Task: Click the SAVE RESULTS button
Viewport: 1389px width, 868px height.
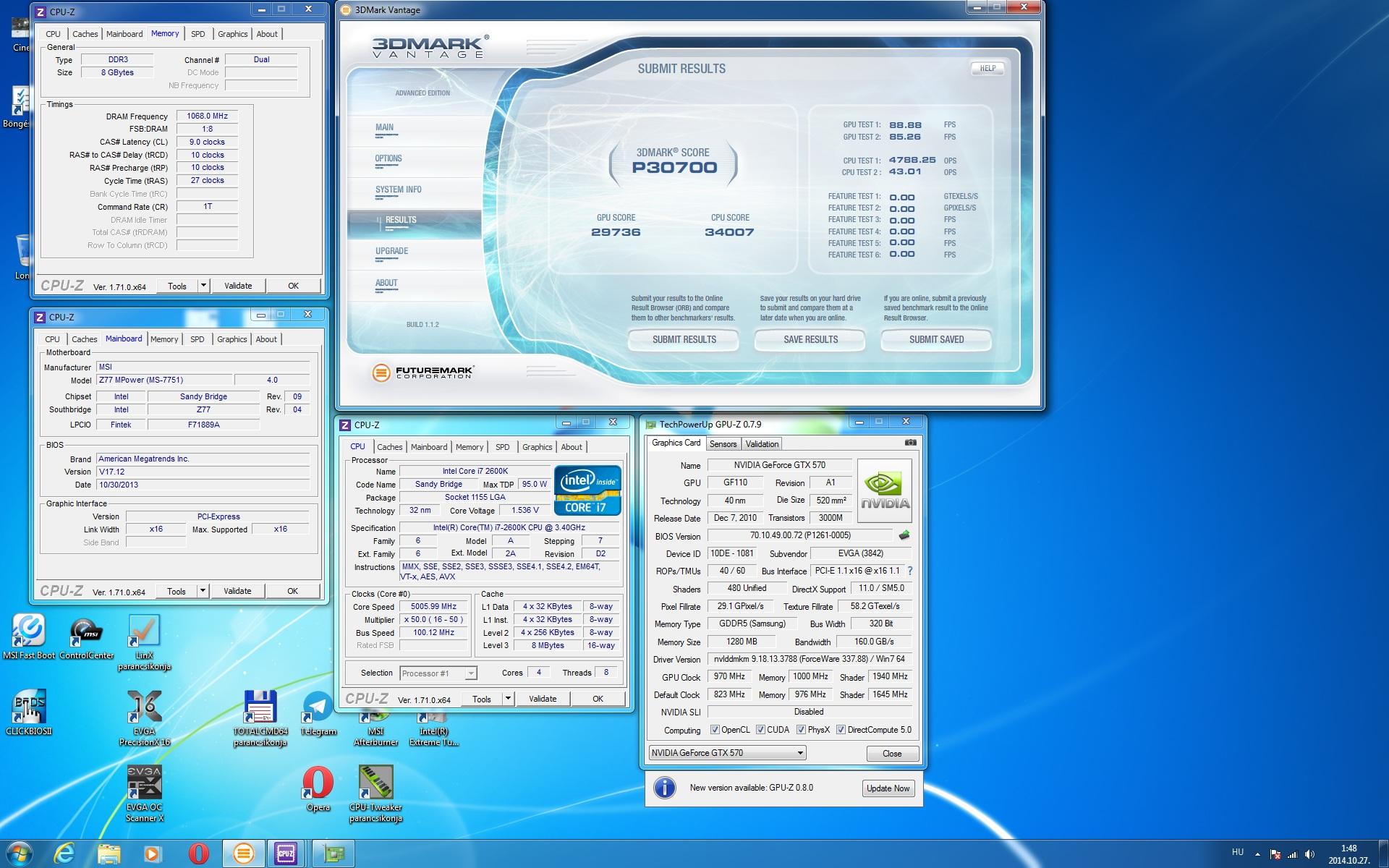Action: 810,339
